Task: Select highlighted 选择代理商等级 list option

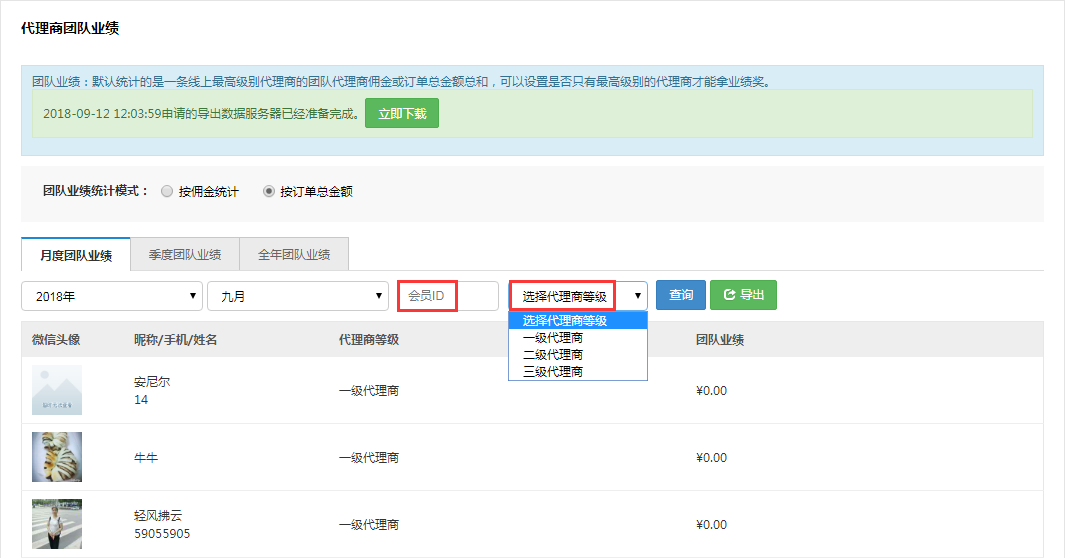Action: click(x=565, y=321)
